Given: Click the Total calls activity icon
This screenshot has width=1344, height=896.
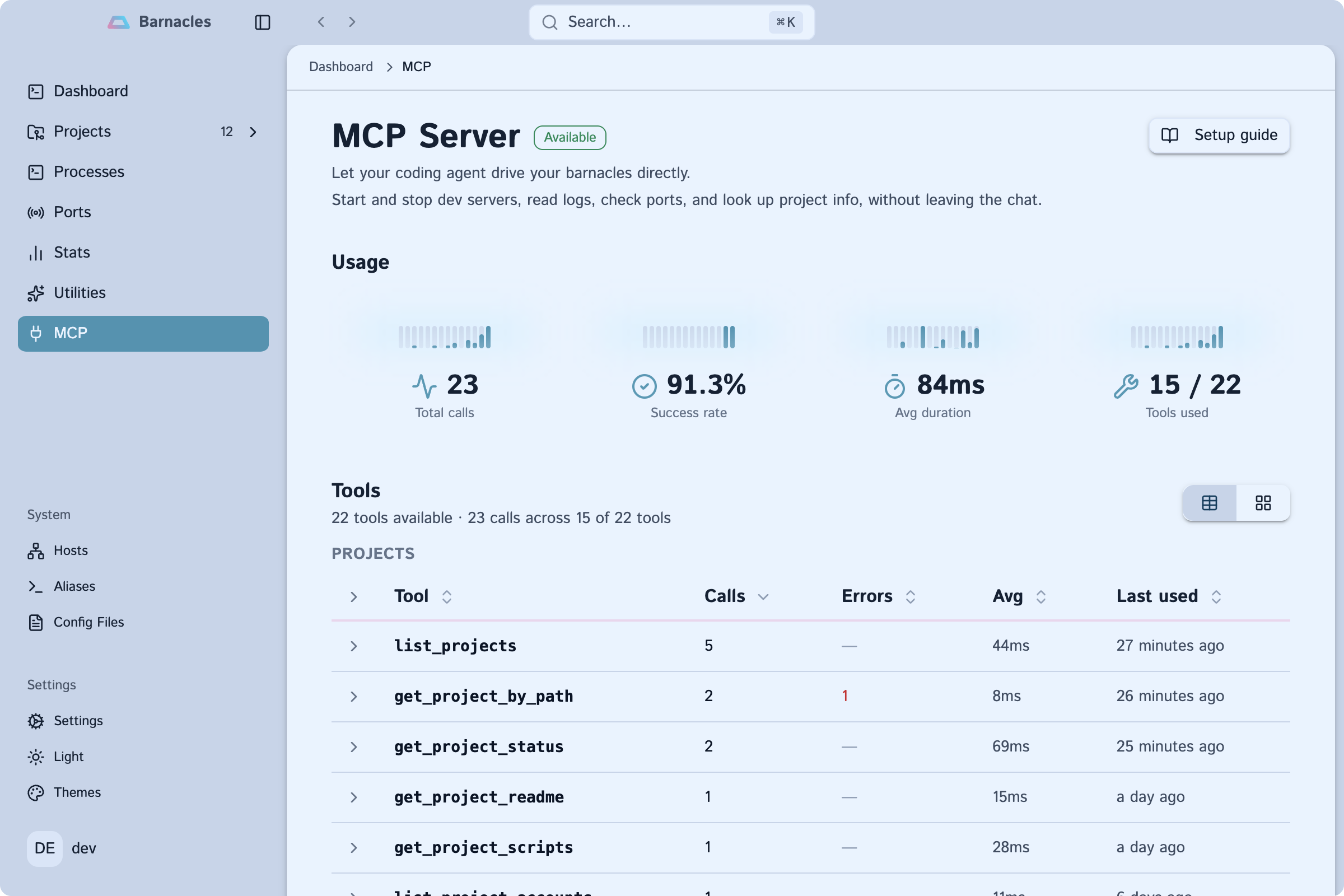Looking at the screenshot, I should (x=424, y=386).
